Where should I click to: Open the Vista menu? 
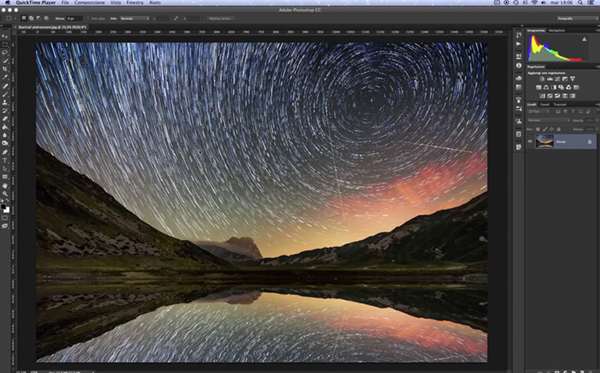(x=116, y=2)
